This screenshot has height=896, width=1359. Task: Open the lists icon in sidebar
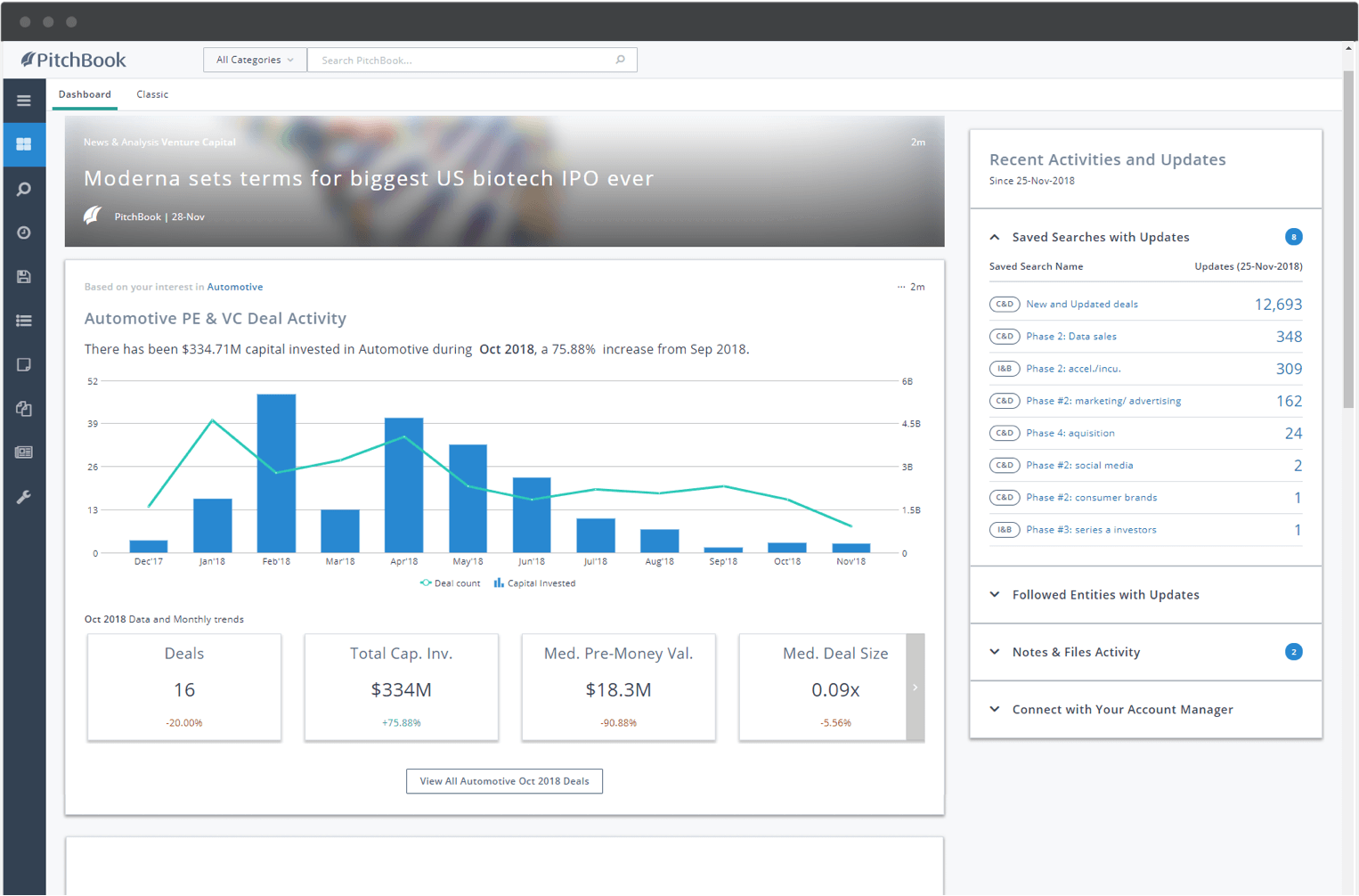coord(24,321)
